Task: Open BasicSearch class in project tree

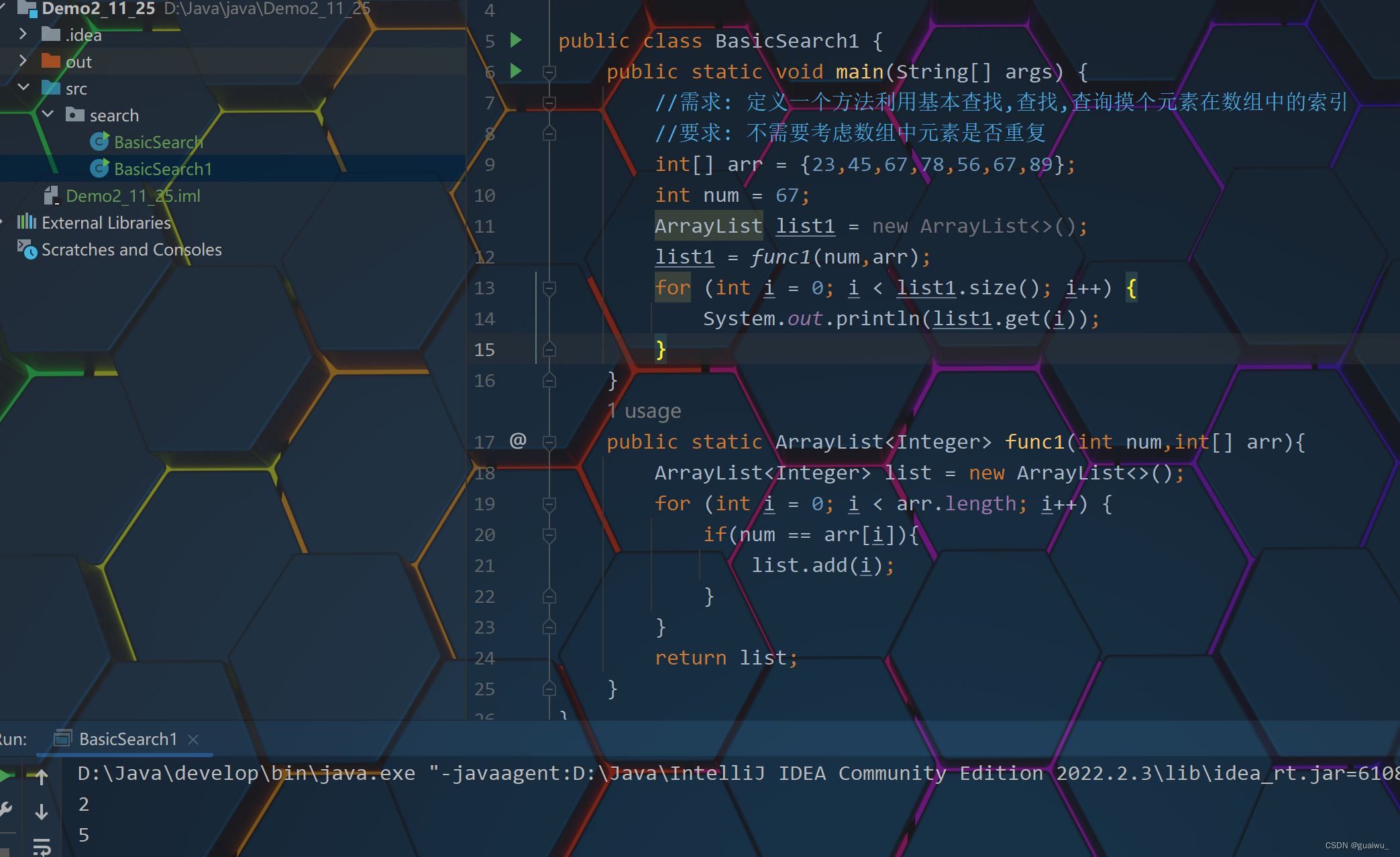Action: (x=158, y=142)
